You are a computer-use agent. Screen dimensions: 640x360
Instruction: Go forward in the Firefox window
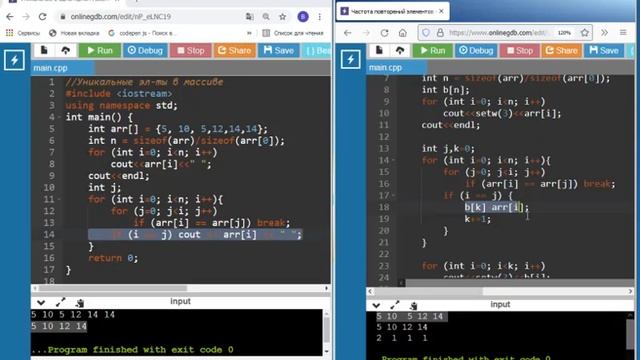pos(366,33)
